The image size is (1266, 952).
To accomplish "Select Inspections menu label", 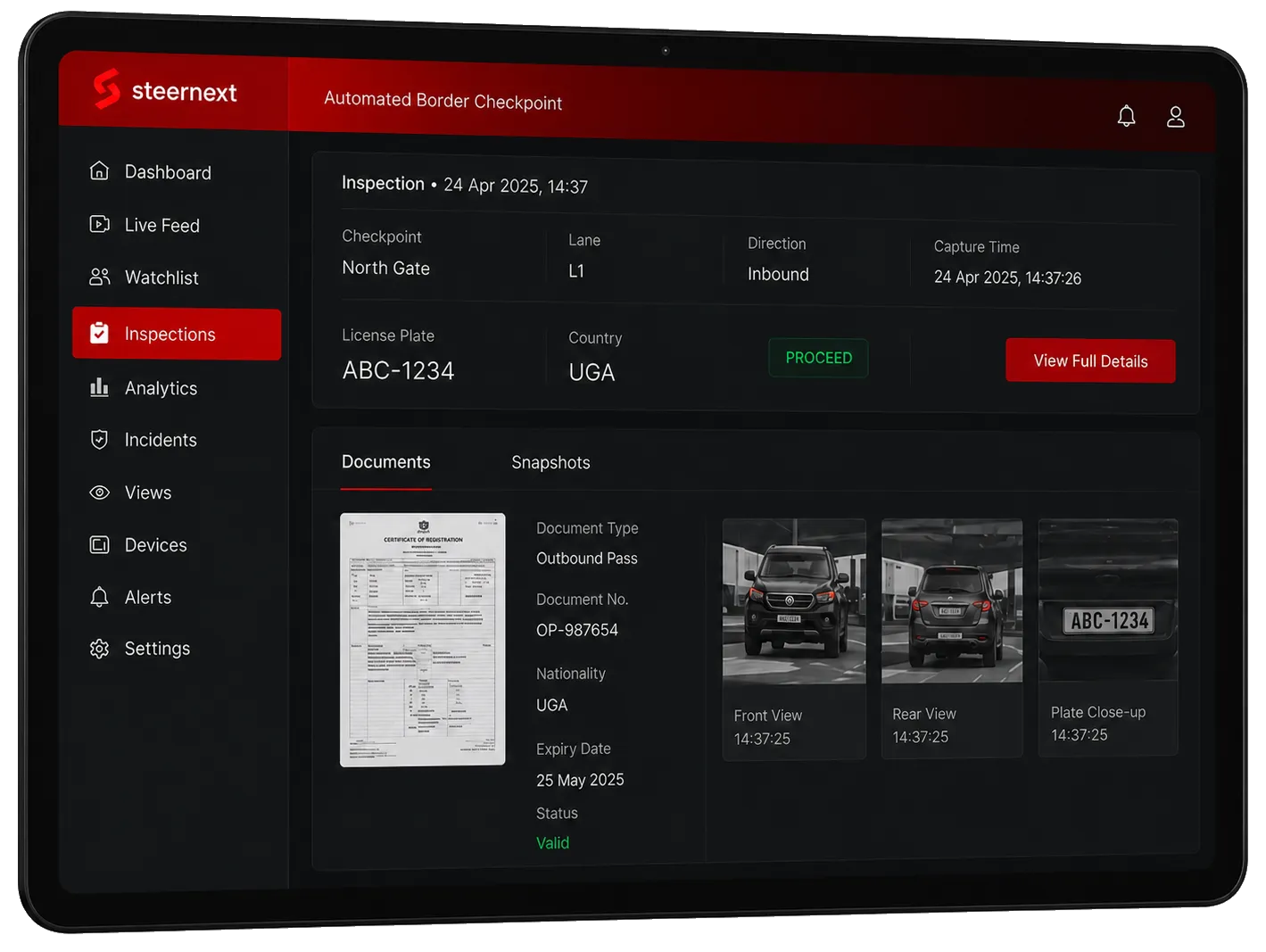I will click(x=170, y=334).
